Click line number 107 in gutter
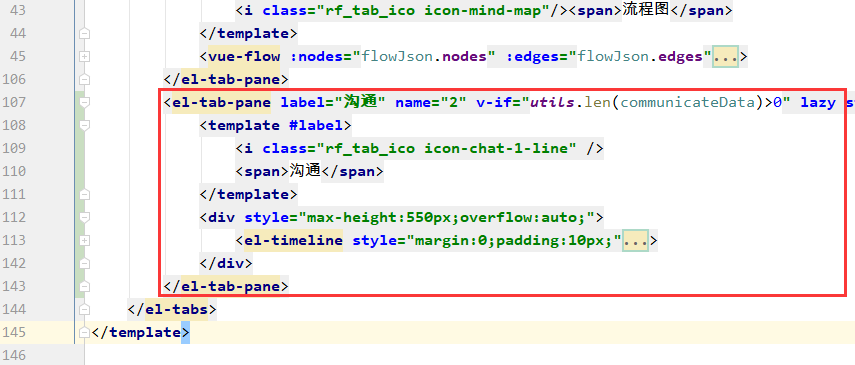855x365 pixels. (x=14, y=102)
